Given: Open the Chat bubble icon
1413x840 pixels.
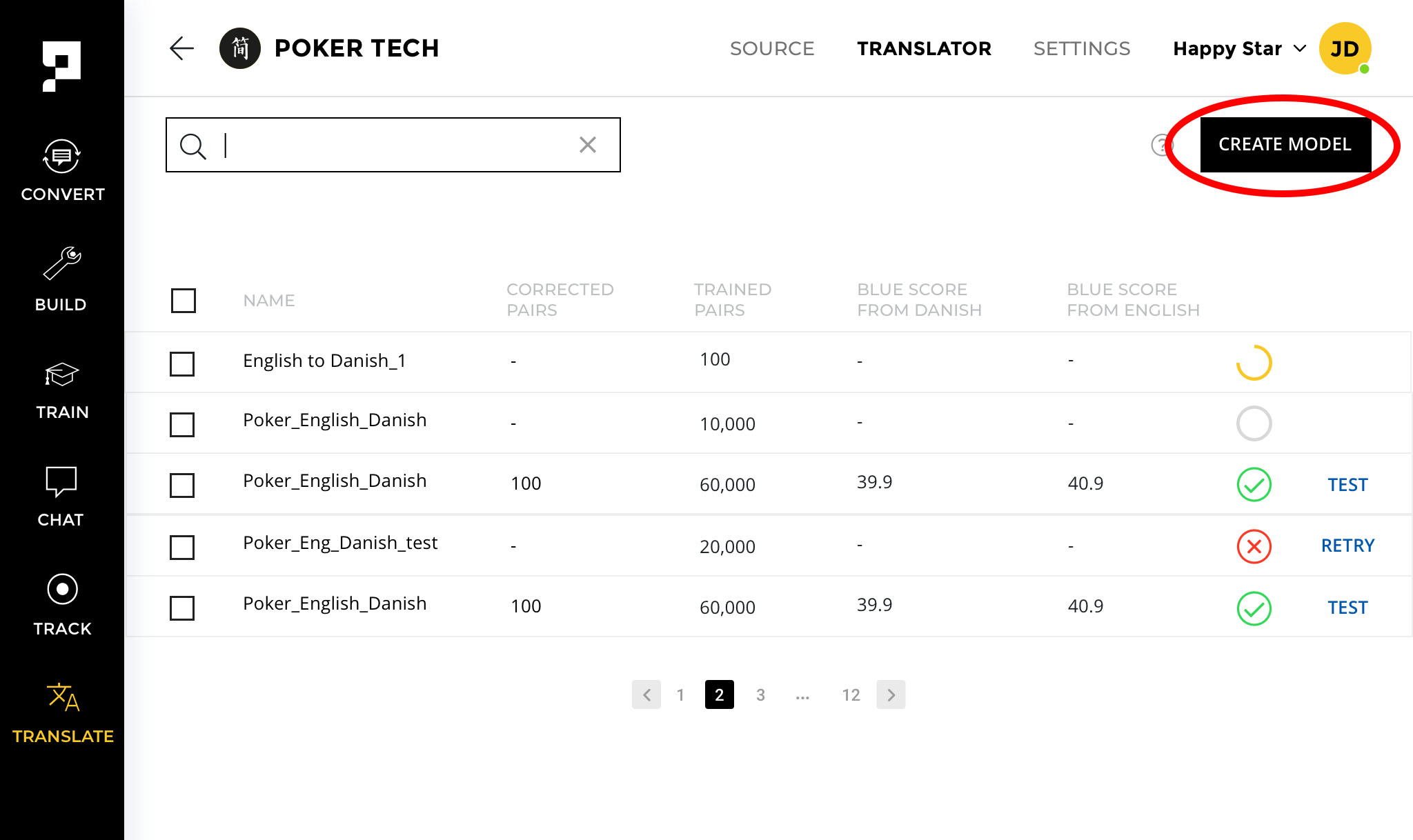Looking at the screenshot, I should (61, 496).
